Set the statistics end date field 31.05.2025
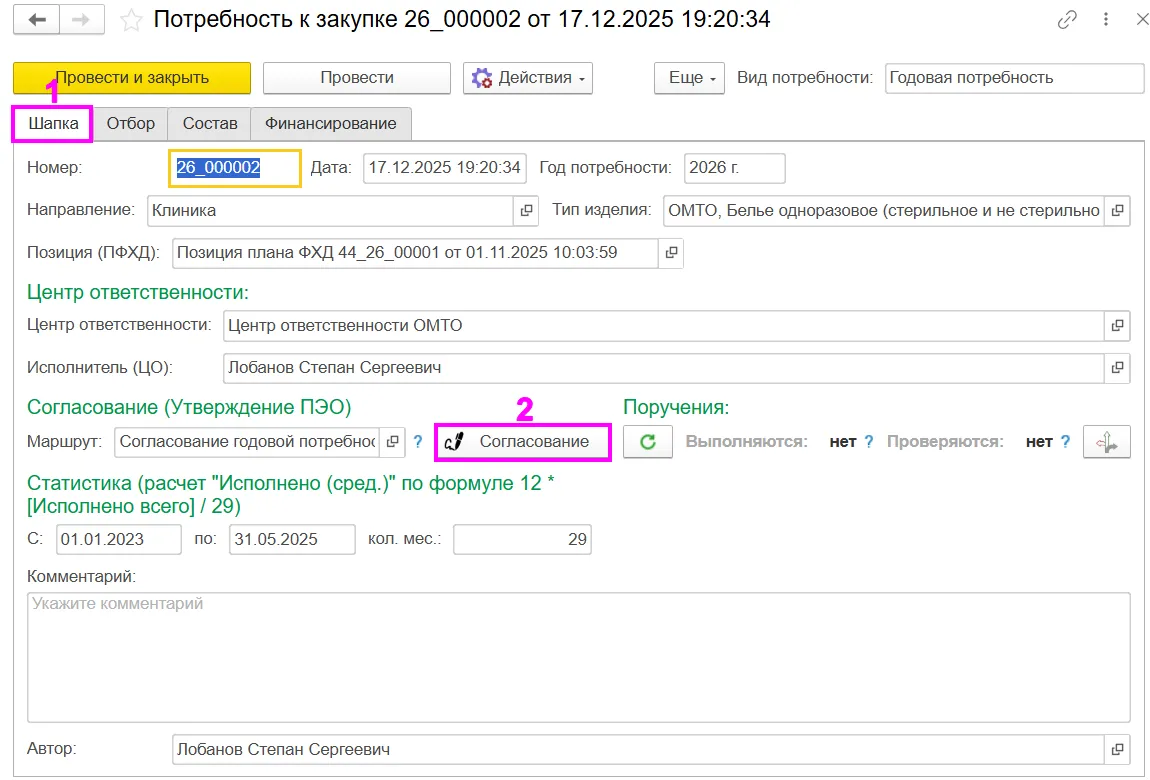This screenshot has width=1150, height=780. point(293,540)
